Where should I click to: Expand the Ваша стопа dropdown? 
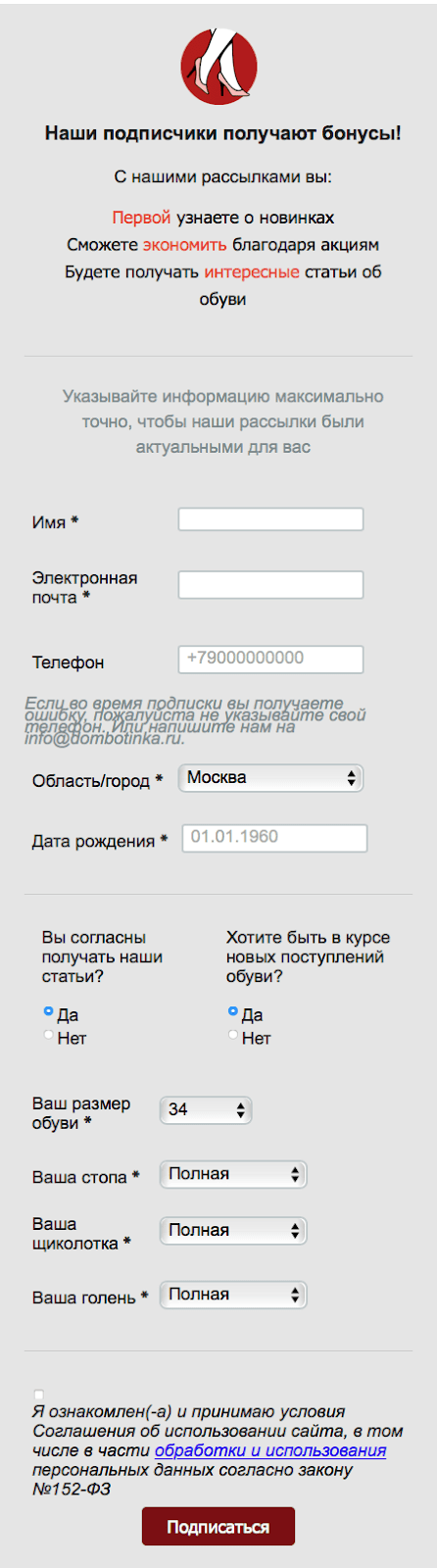[x=233, y=1174]
